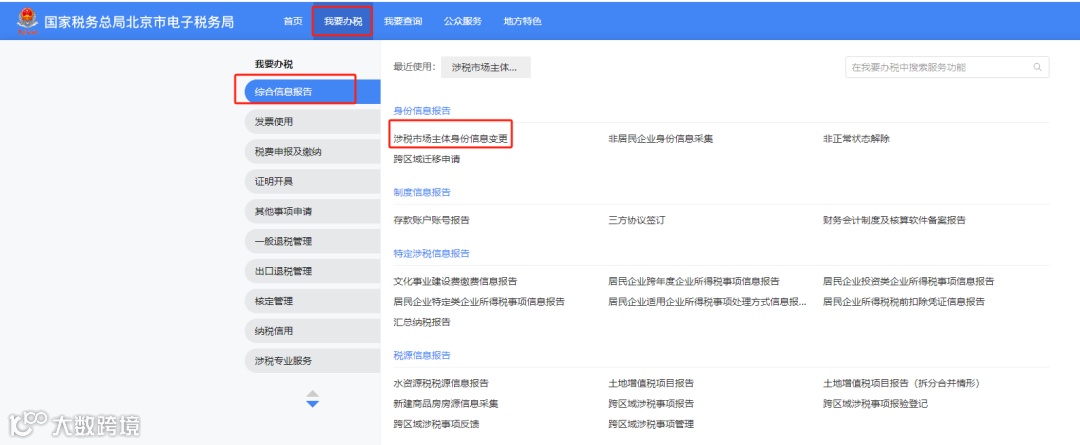The width and height of the screenshot is (1080, 445).
Task: Open 水资源税税源信息报告 link
Action: pos(442,383)
